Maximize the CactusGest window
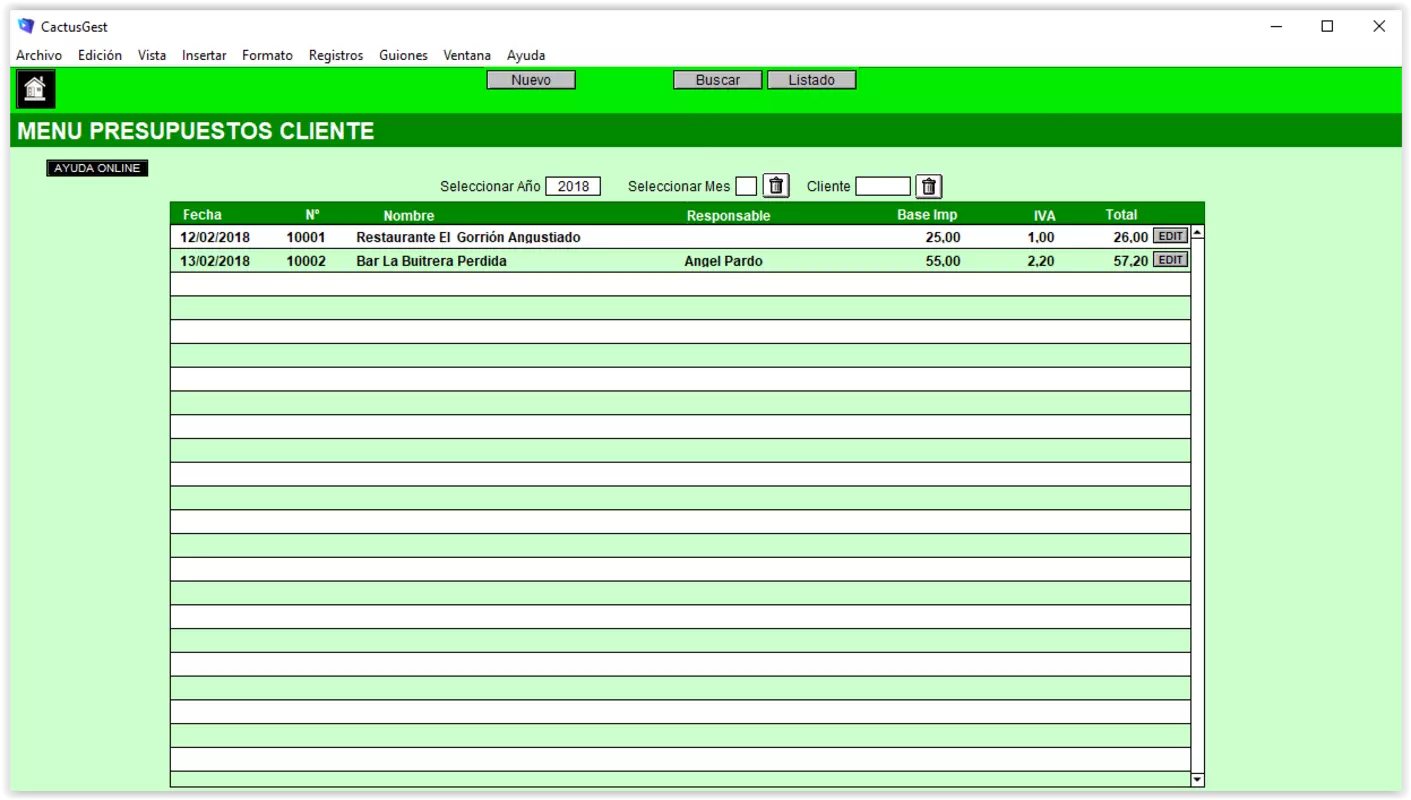 (1327, 27)
